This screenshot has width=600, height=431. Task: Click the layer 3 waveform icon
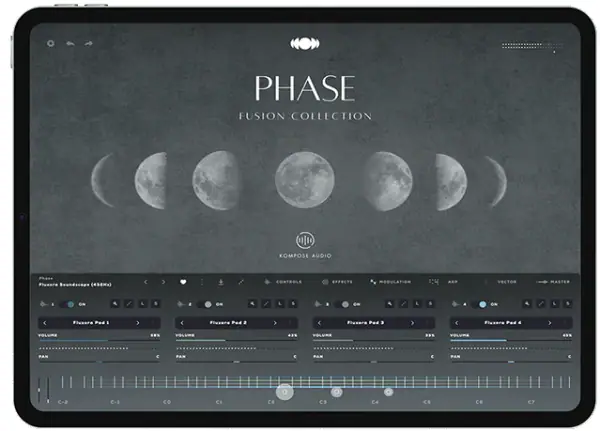tap(318, 304)
